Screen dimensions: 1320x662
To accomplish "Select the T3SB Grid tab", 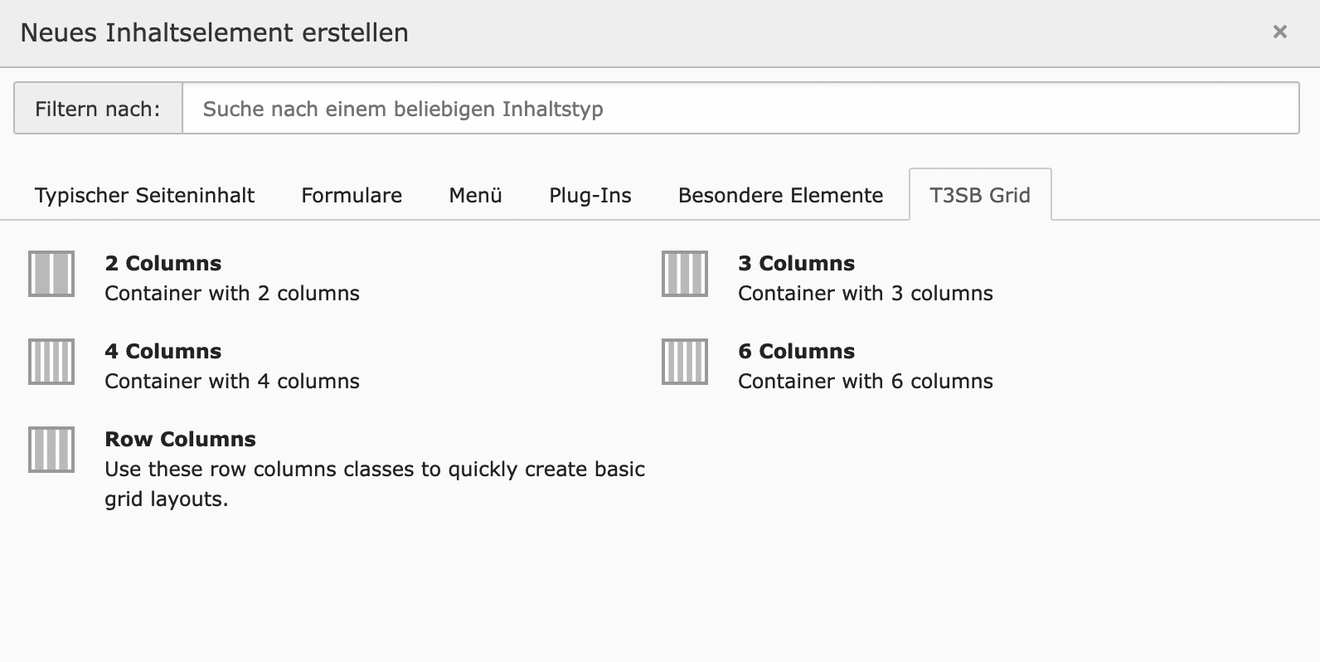I will coord(980,195).
